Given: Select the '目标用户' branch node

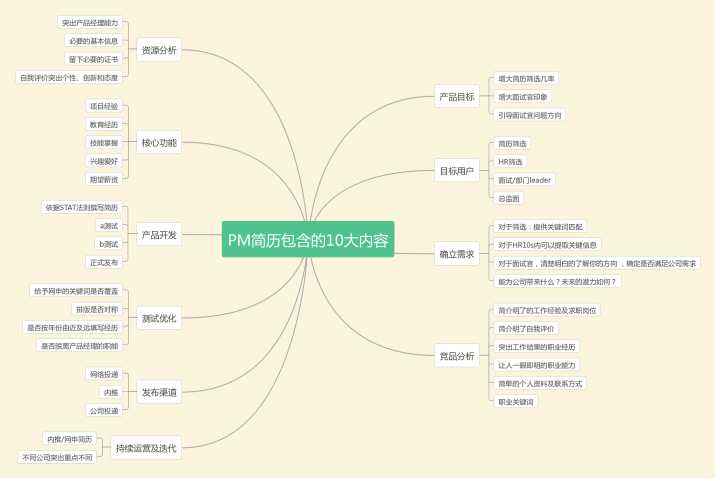Looking at the screenshot, I should [457, 171].
